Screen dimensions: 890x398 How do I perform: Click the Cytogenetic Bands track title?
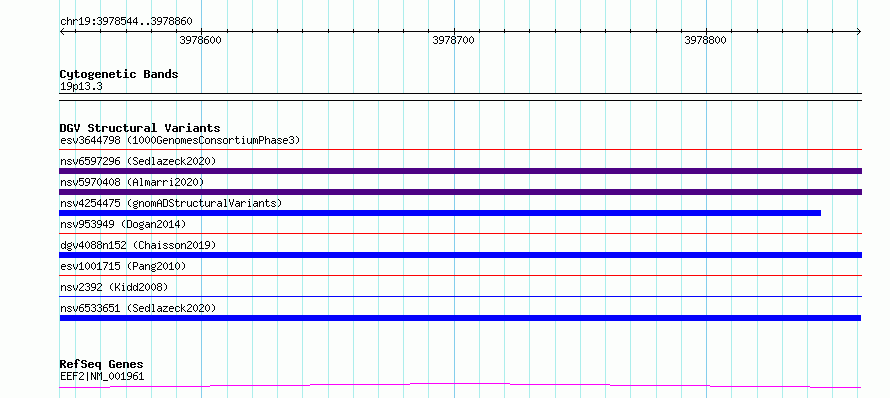(x=119, y=74)
